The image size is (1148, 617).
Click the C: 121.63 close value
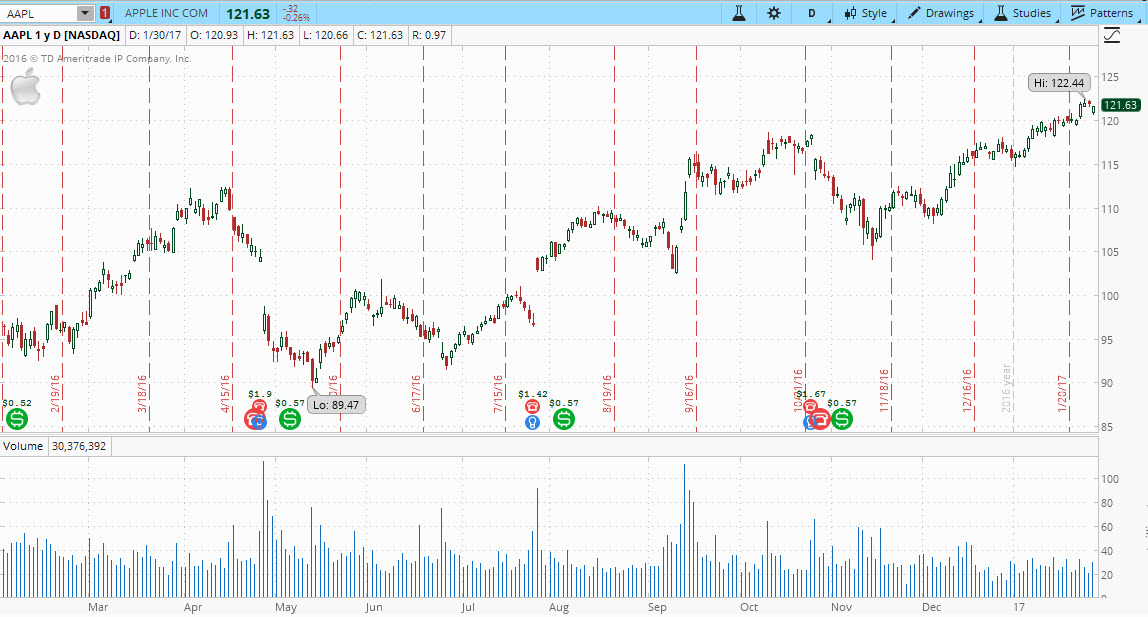point(380,35)
